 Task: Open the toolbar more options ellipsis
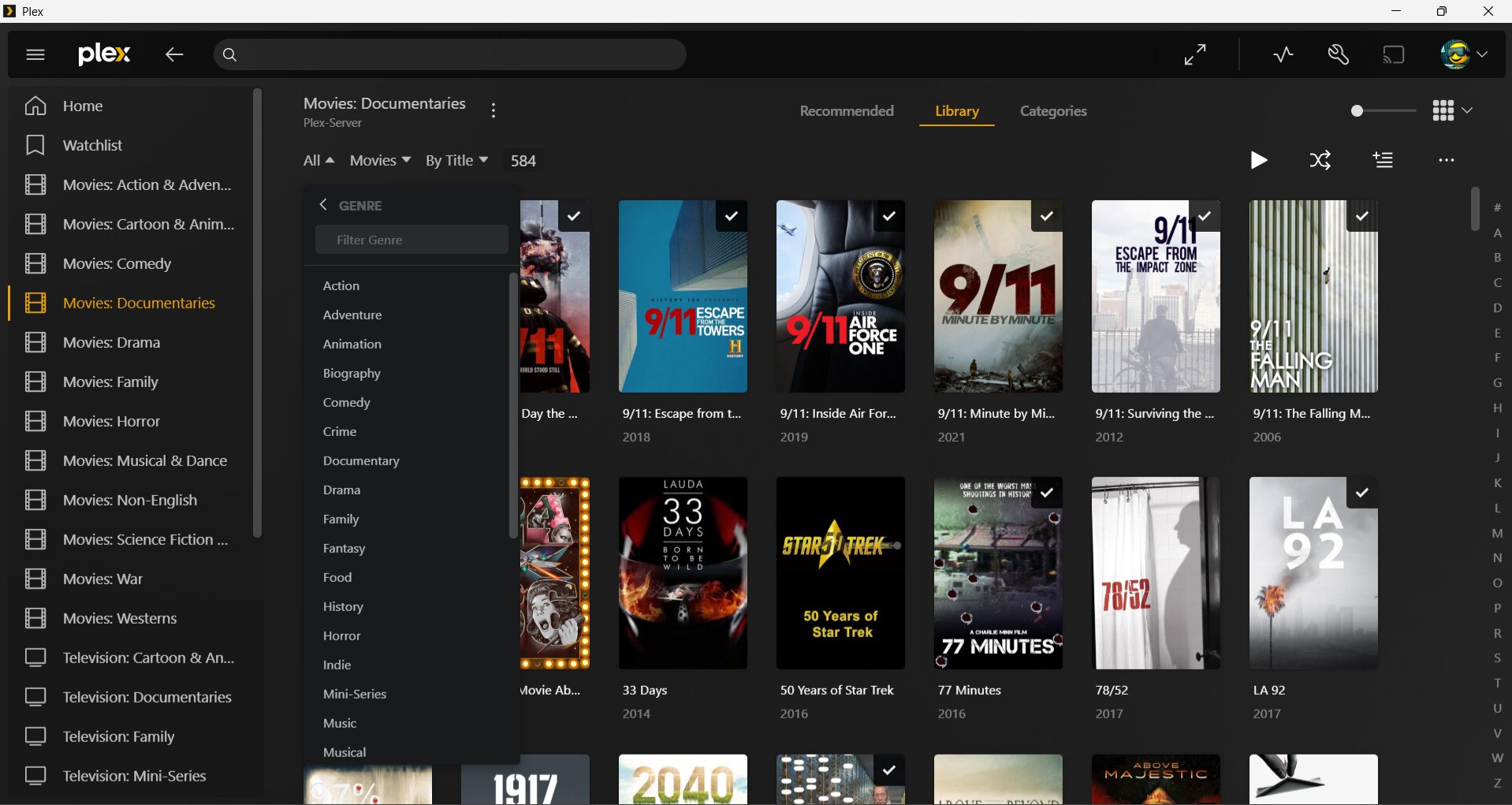coord(1446,160)
